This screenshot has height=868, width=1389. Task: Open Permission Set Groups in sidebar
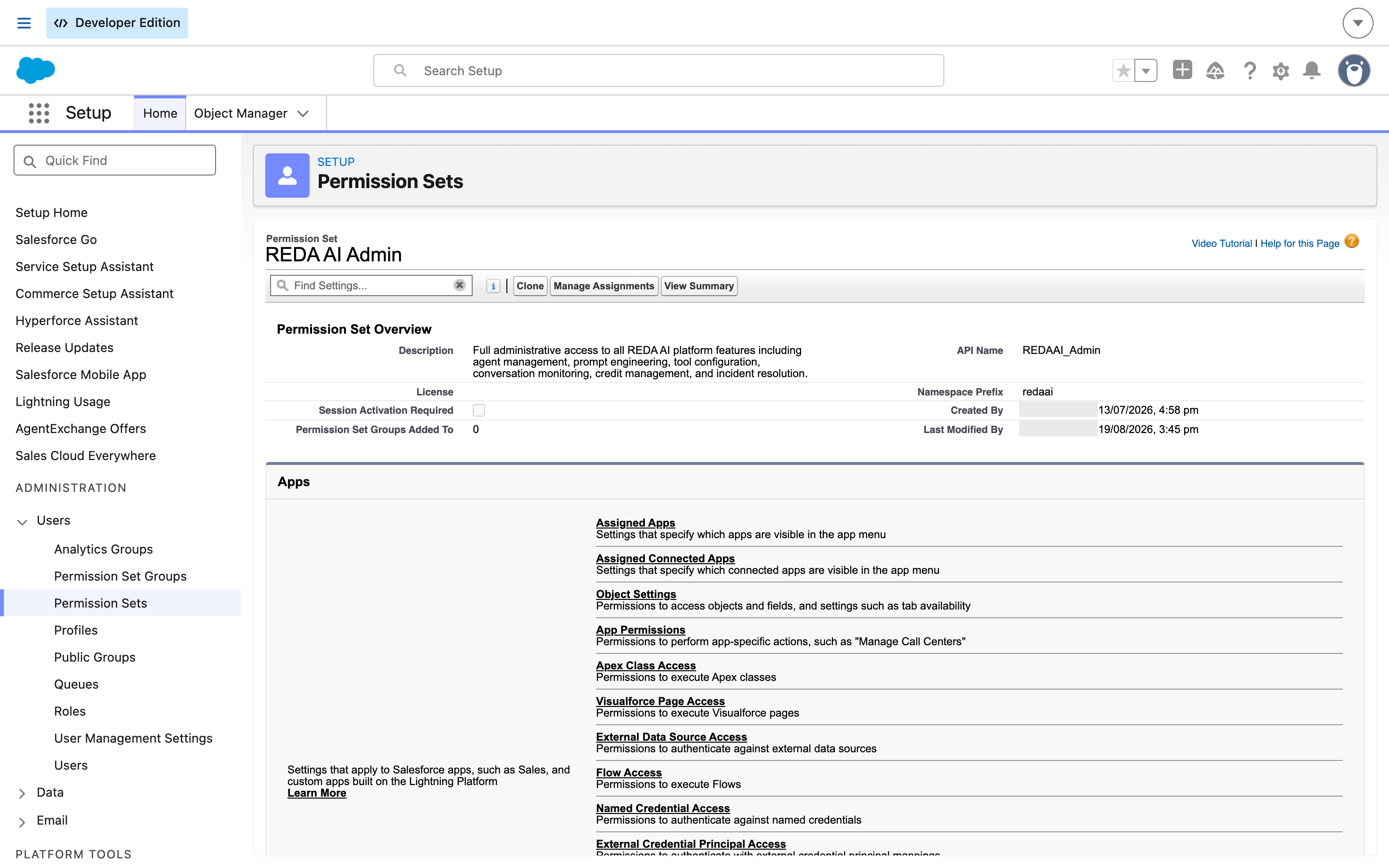click(x=121, y=576)
